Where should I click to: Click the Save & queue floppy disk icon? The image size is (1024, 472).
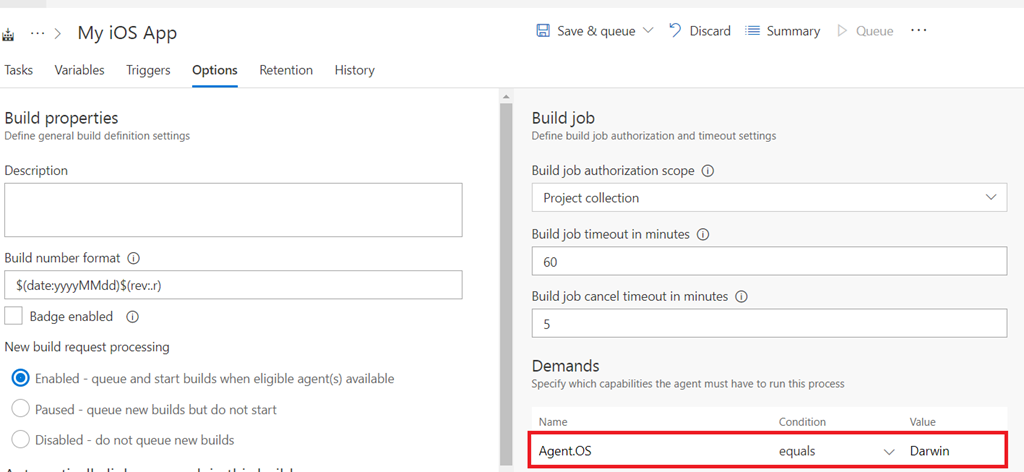[543, 31]
